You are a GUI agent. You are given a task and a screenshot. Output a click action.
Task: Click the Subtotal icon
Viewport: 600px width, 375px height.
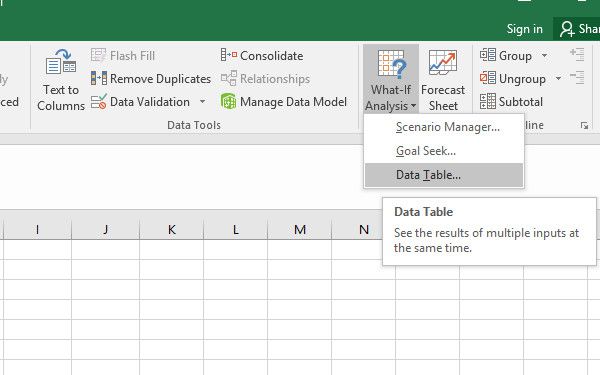click(x=488, y=102)
